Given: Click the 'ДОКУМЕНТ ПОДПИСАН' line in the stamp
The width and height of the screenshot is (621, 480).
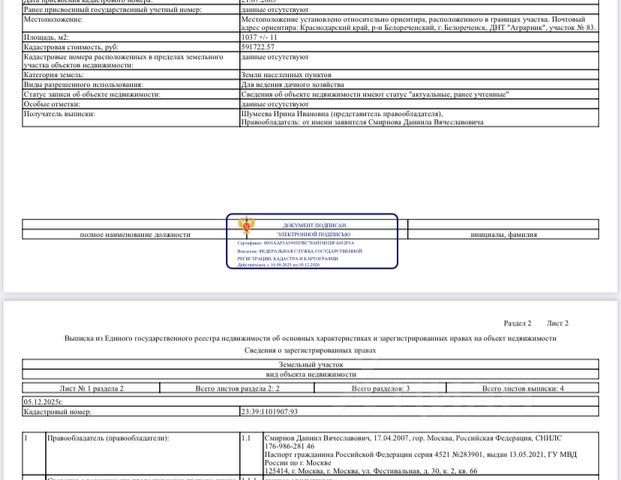Looking at the screenshot, I should pyautogui.click(x=315, y=225).
